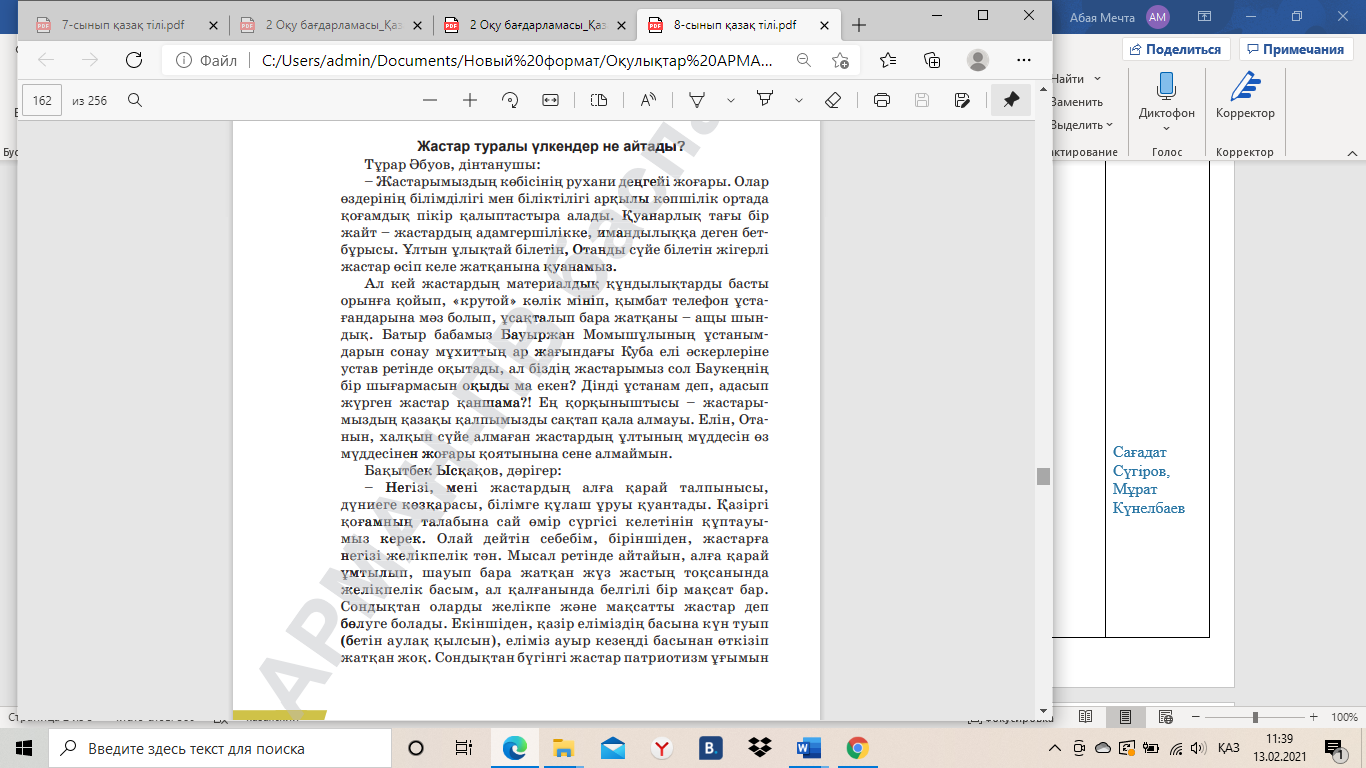Click the ҚАЗ keyboard language indicator
The width and height of the screenshot is (1366, 768).
[x=1229, y=748]
